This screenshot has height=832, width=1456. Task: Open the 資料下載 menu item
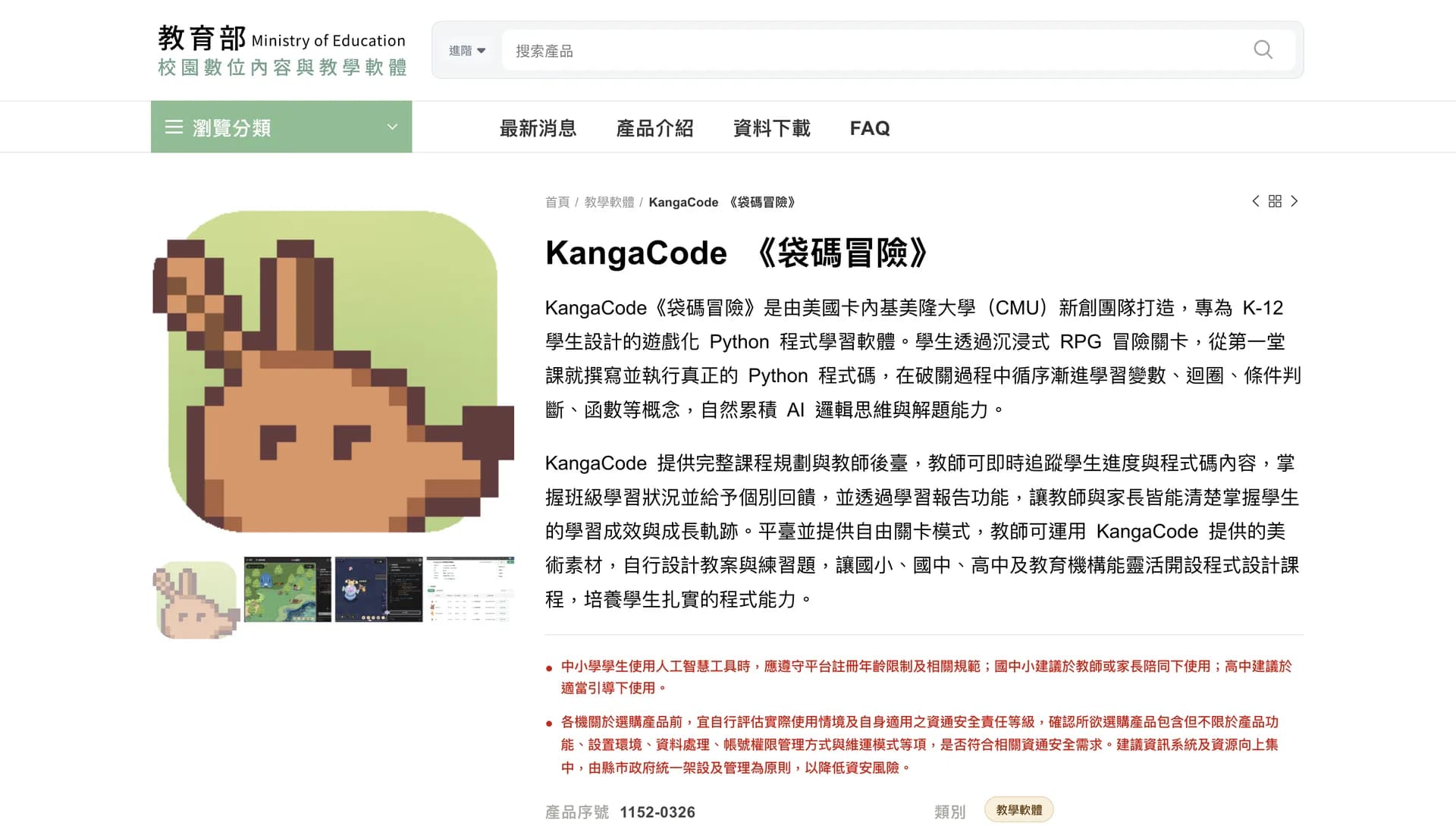coord(771,128)
